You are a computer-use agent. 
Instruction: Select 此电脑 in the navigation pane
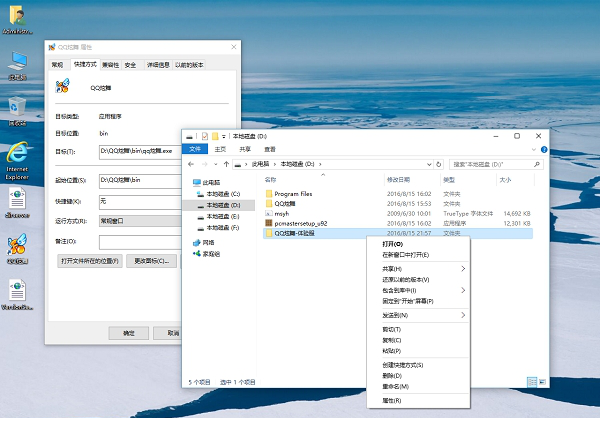(x=207, y=183)
